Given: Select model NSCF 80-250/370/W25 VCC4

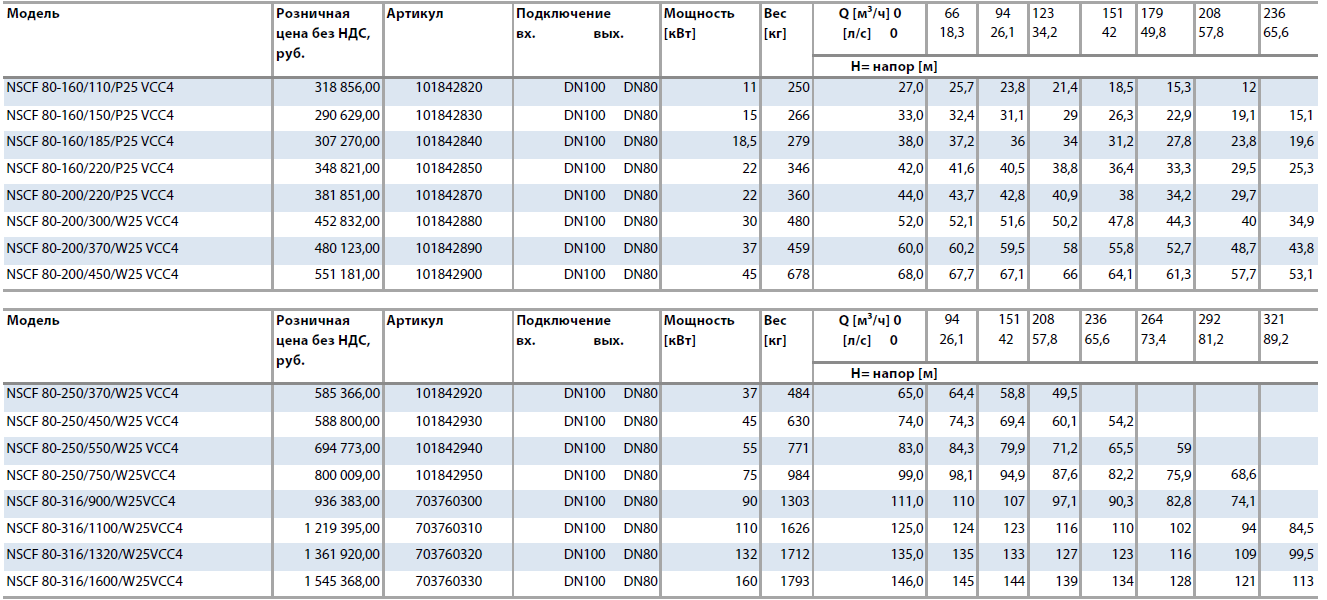Looking at the screenshot, I should 92,394.
